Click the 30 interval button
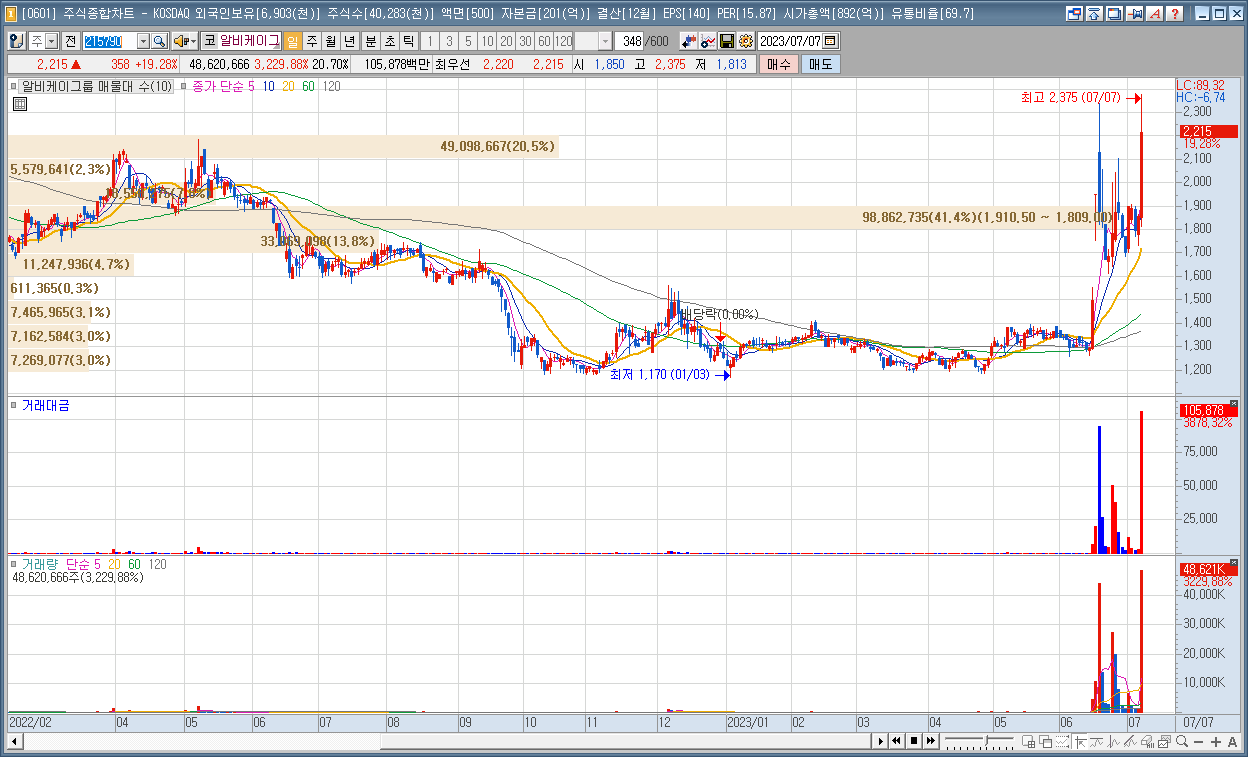The height and width of the screenshot is (757, 1248). 524,41
